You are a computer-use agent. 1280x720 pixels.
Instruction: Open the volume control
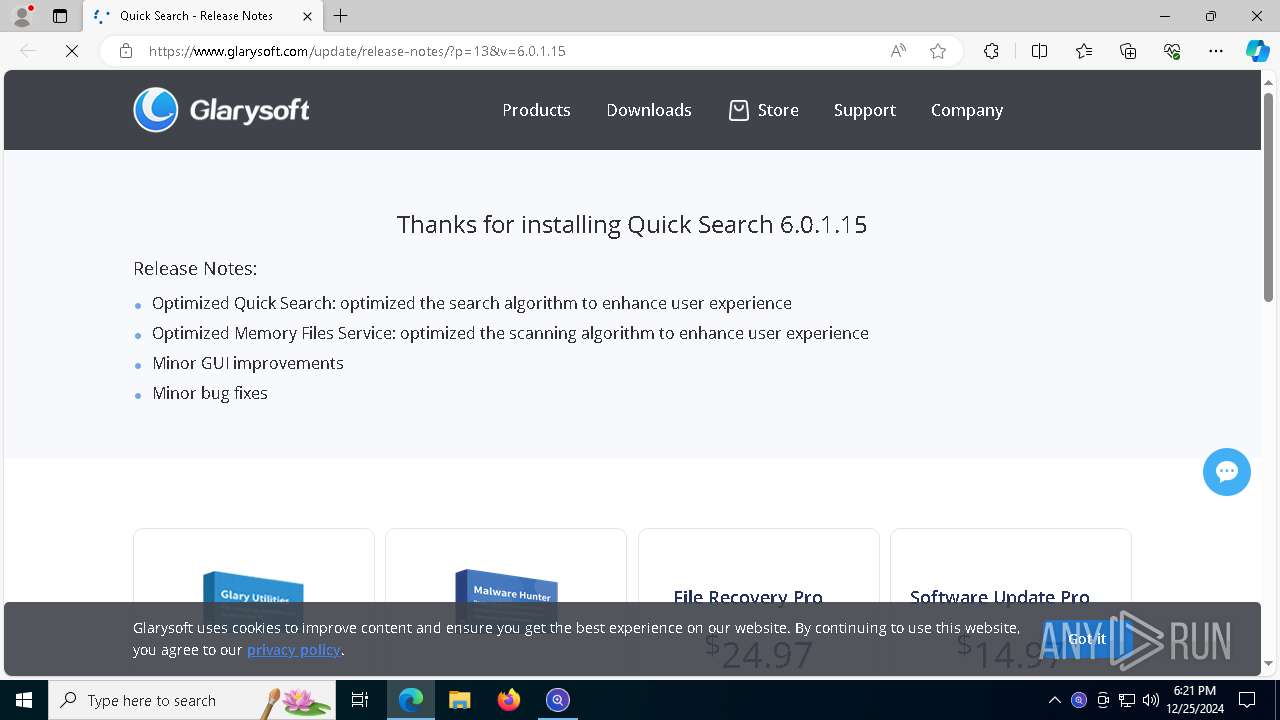(1151, 700)
